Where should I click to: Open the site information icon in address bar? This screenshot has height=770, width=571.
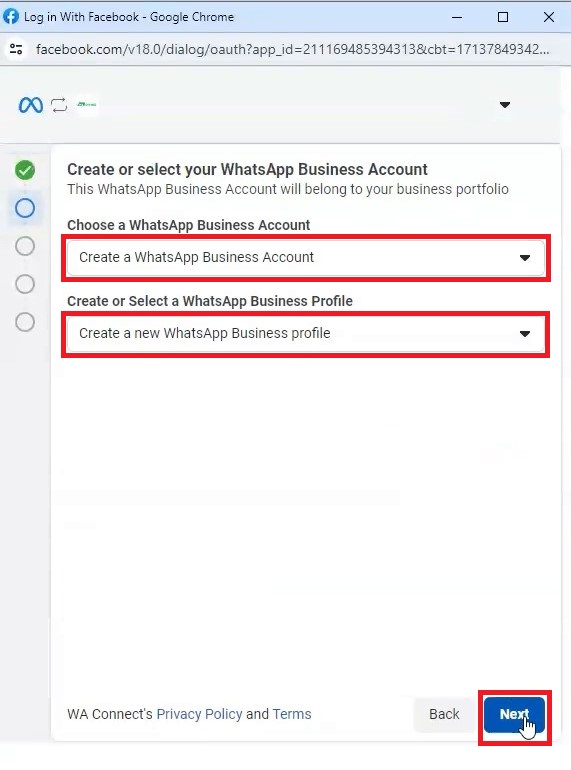click(16, 49)
